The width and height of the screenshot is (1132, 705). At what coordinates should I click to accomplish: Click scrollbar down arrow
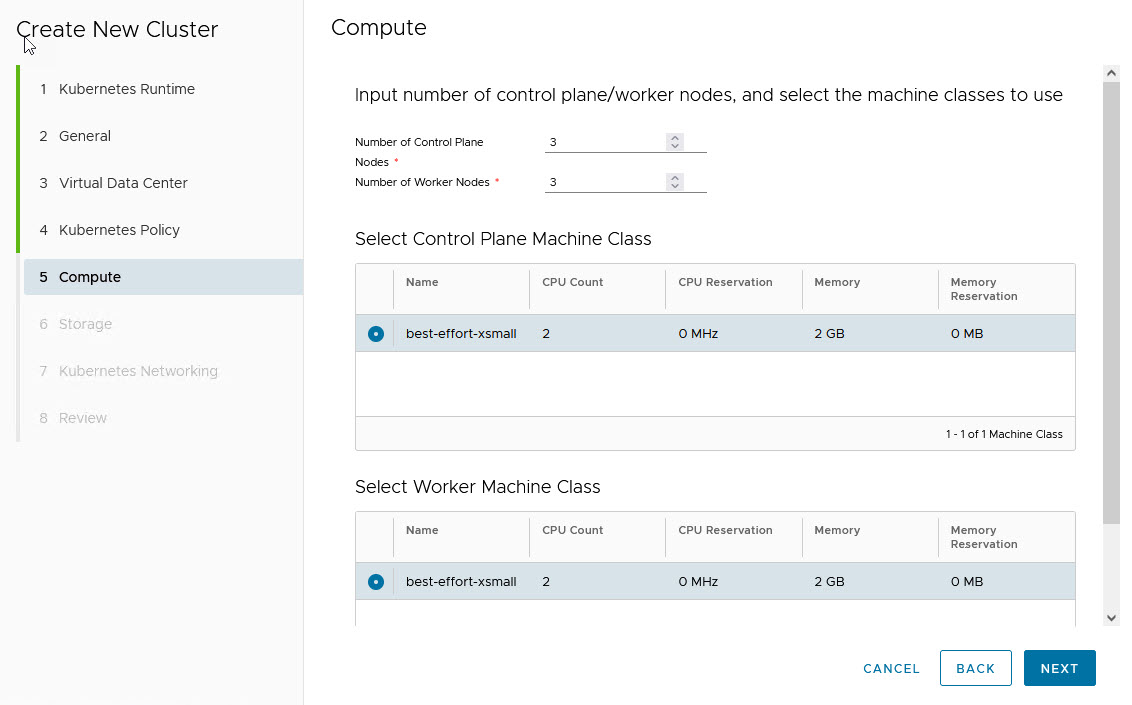point(1111,618)
